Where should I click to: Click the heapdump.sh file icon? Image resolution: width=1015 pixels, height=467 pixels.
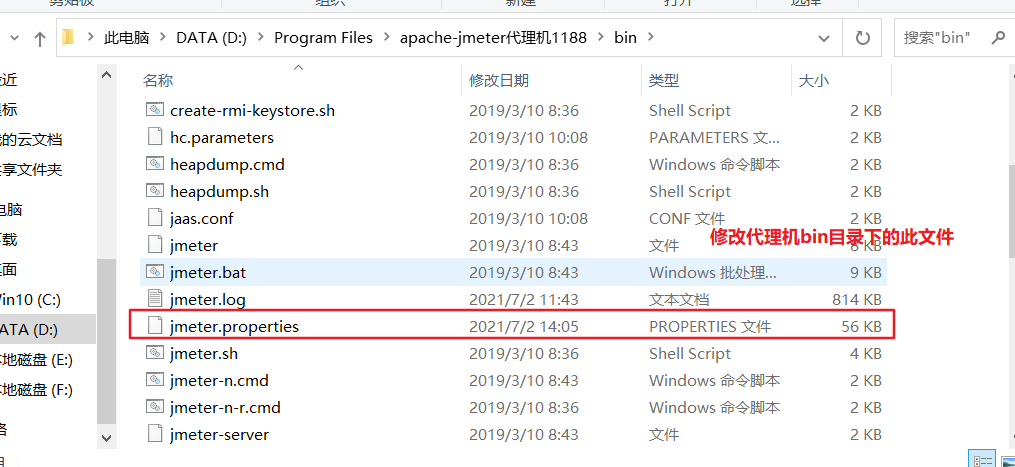click(154, 192)
